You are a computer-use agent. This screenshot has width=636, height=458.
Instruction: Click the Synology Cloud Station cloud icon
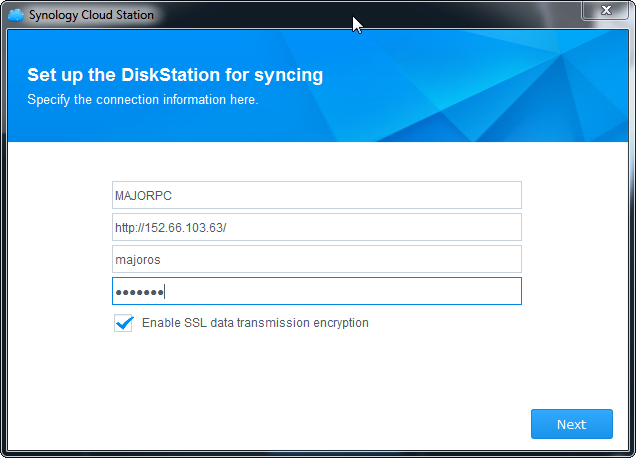15,15
